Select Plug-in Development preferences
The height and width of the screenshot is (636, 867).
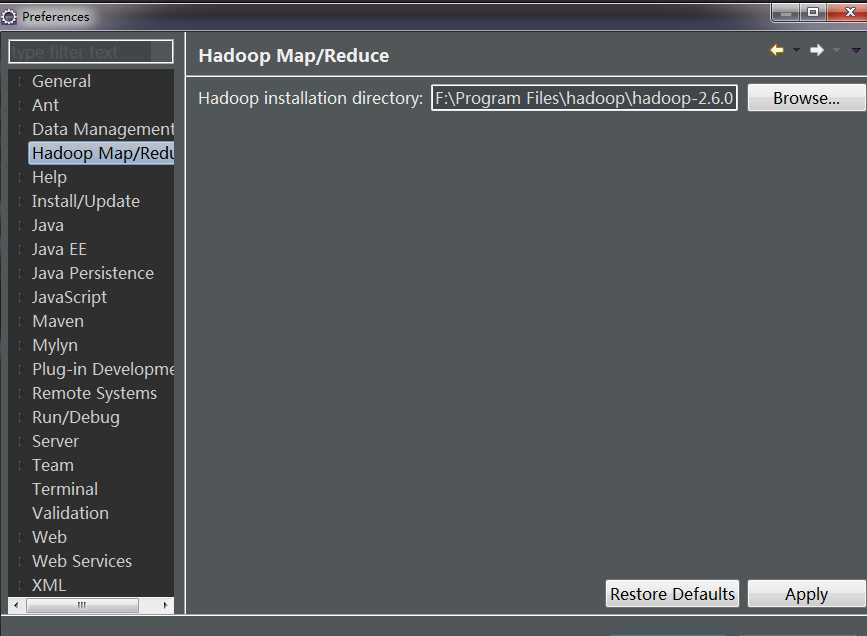tap(103, 369)
